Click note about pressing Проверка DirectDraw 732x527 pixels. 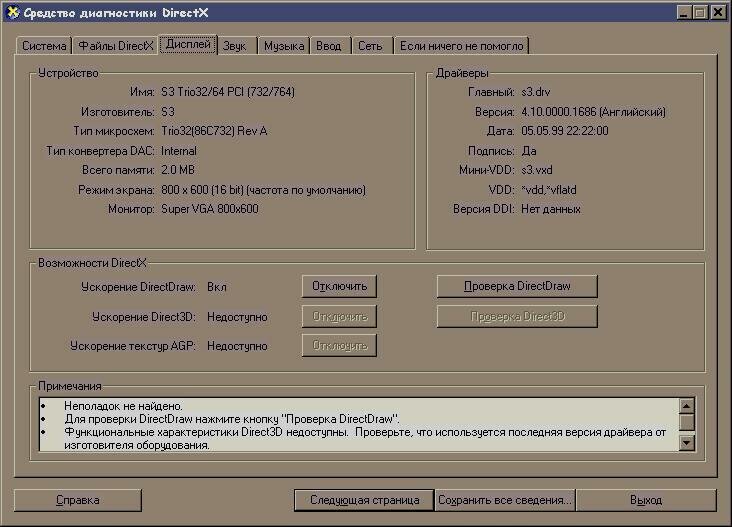point(232,419)
